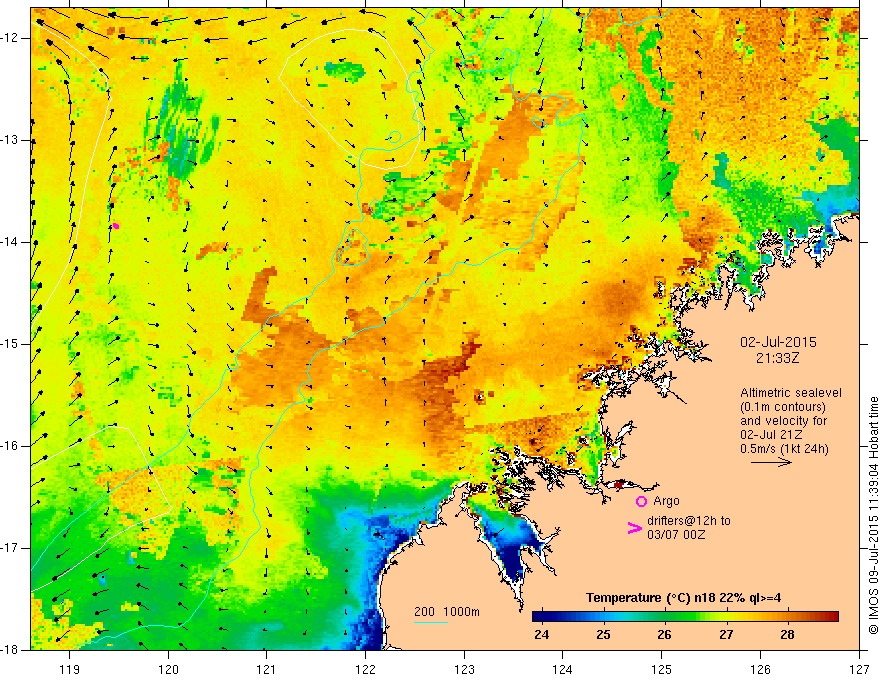The width and height of the screenshot is (880, 680).
Task: Click the dark red end of the color bar
Action: coord(832,617)
